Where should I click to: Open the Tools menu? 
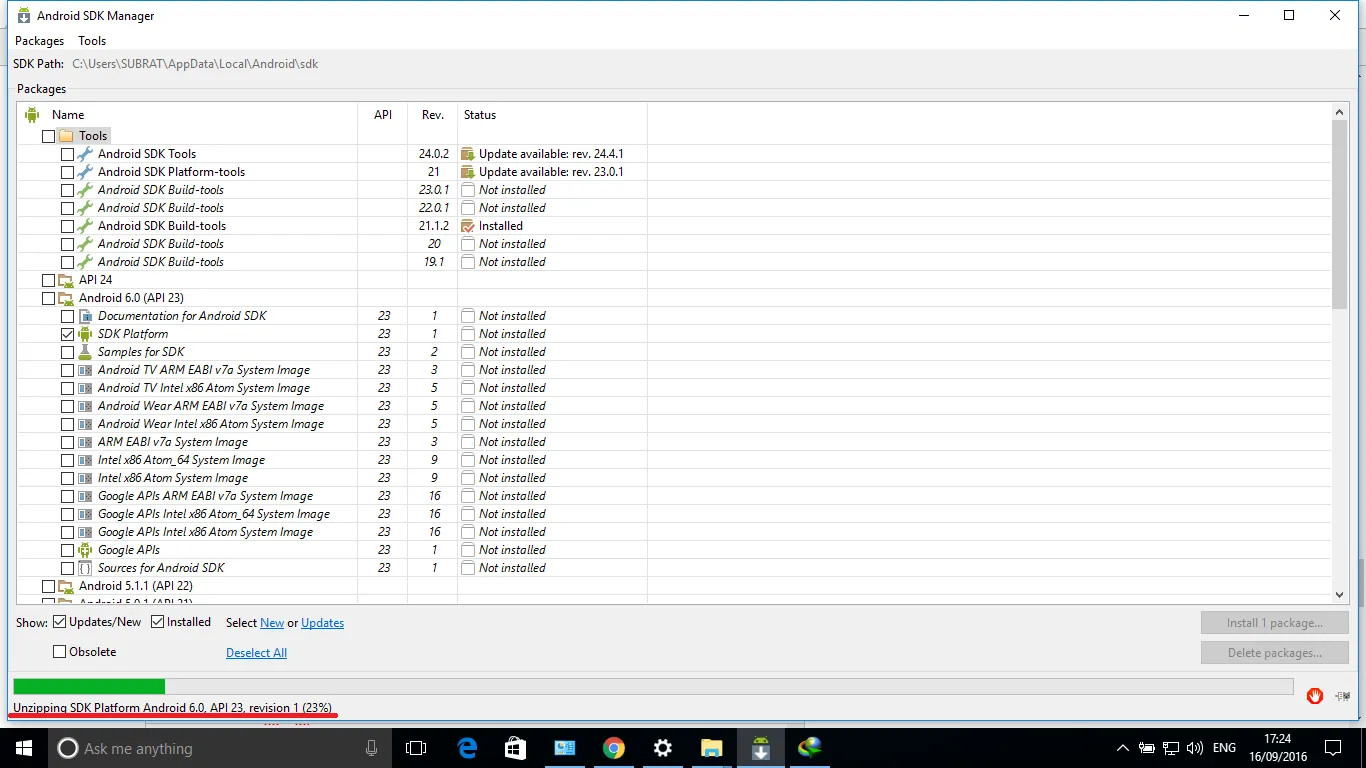tap(92, 41)
